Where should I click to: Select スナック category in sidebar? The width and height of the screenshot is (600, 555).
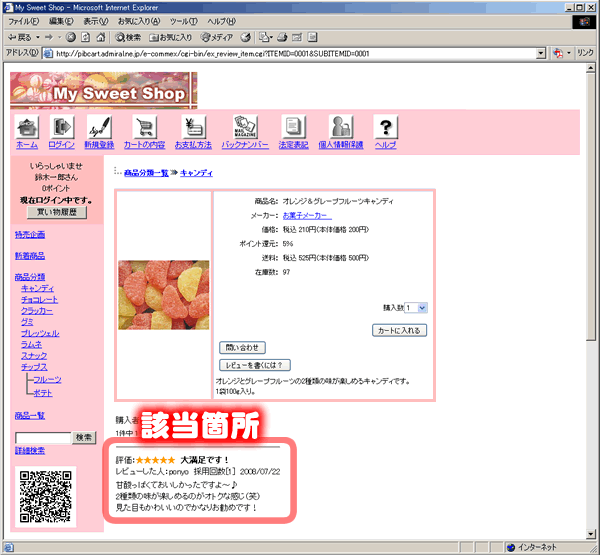[34, 356]
